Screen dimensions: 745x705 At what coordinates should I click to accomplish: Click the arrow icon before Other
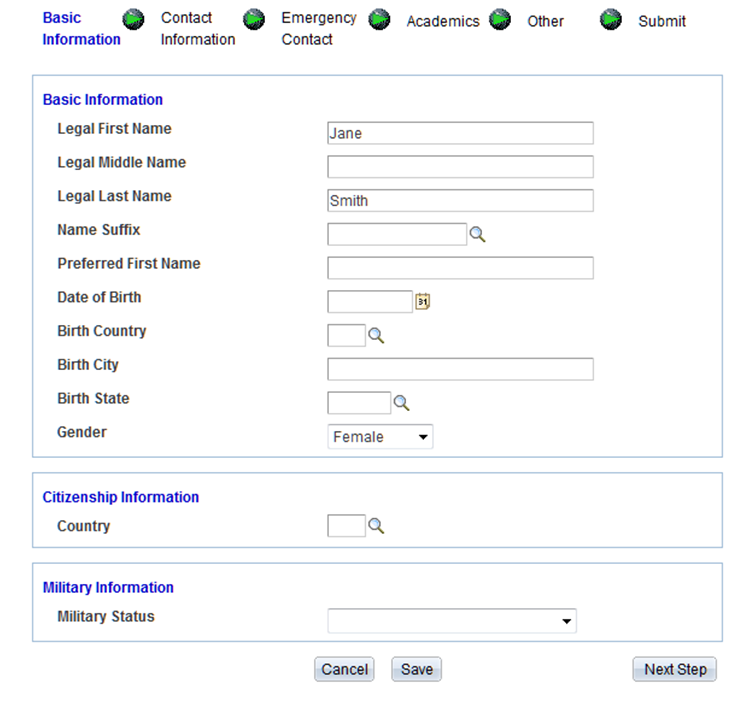tap(500, 19)
